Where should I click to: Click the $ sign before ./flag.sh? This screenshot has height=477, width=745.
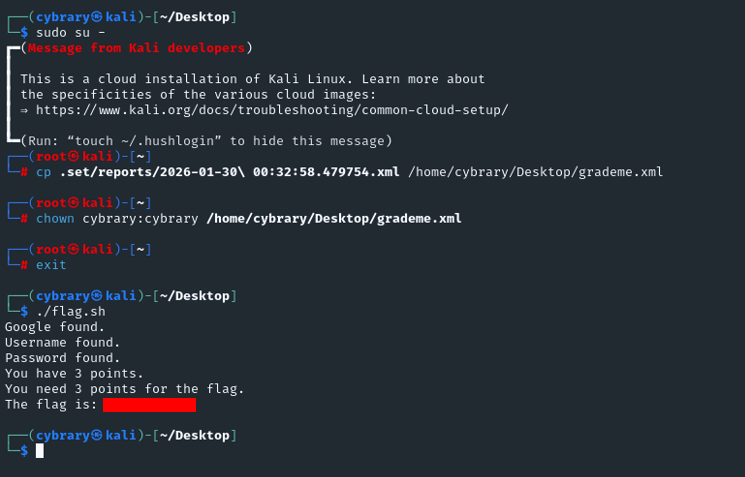pos(24,312)
